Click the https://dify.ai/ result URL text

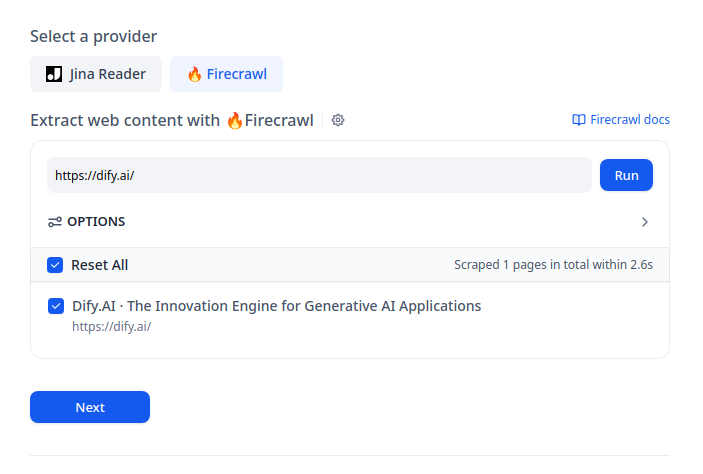pyautogui.click(x=112, y=326)
